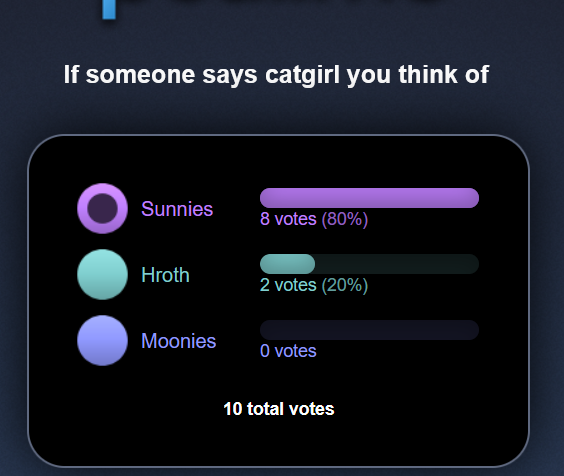564x476 pixels.
Task: Click the blue letter fragment at top
Action: tap(109, 10)
